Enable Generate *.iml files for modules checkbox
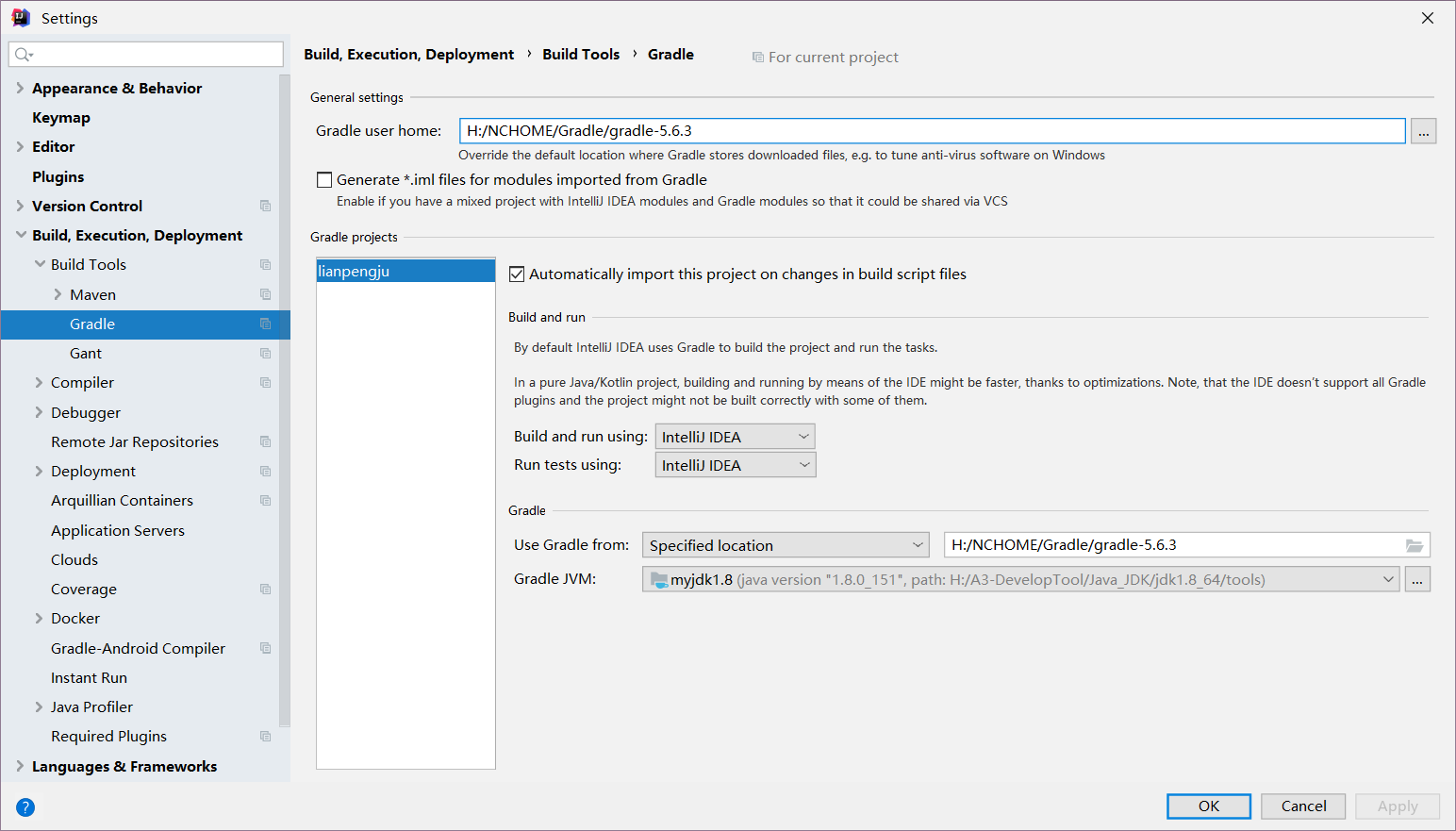The height and width of the screenshot is (831, 1456). point(324,180)
